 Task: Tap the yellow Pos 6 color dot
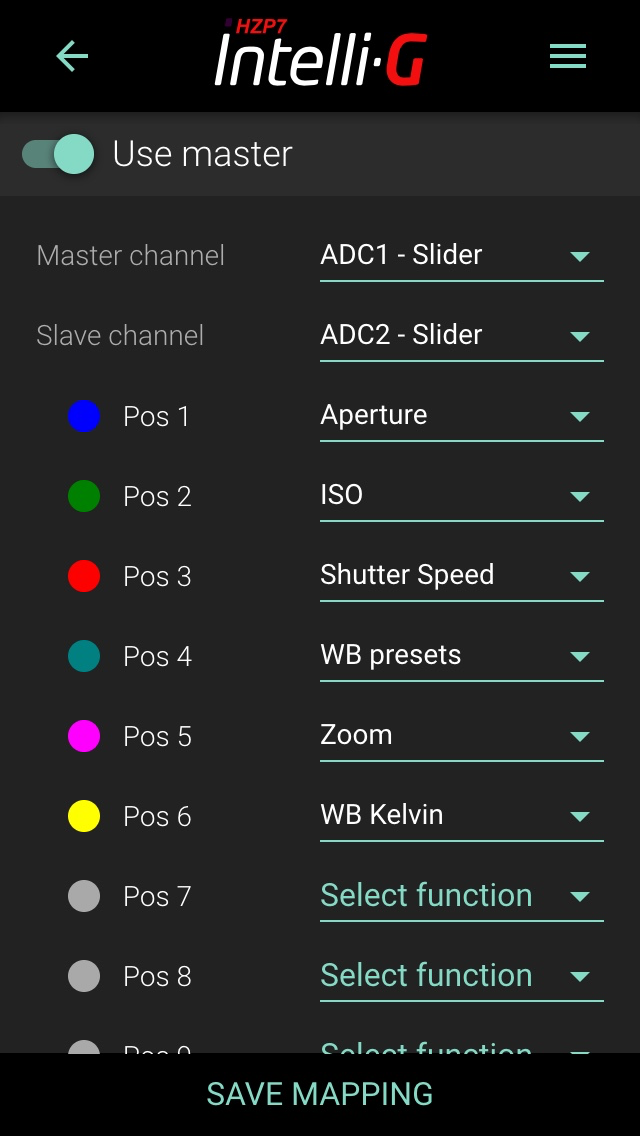(x=84, y=816)
